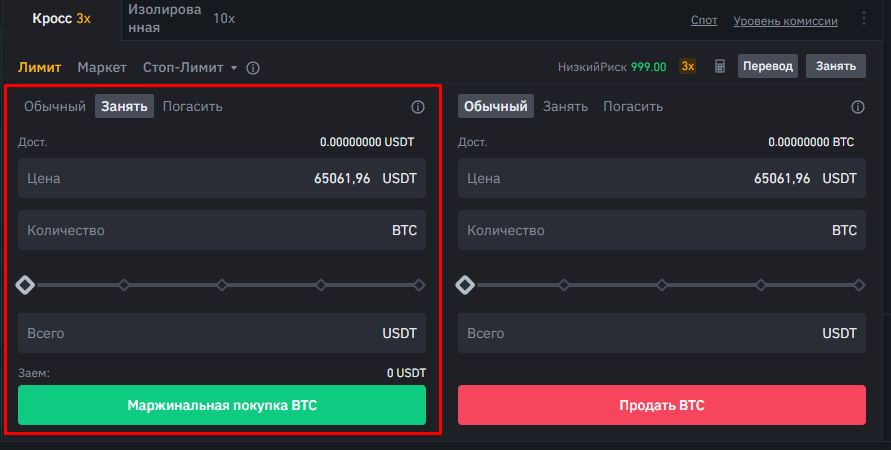Viewport: 891px width, 450px height.
Task: Click the Перевод button
Action: click(x=768, y=67)
